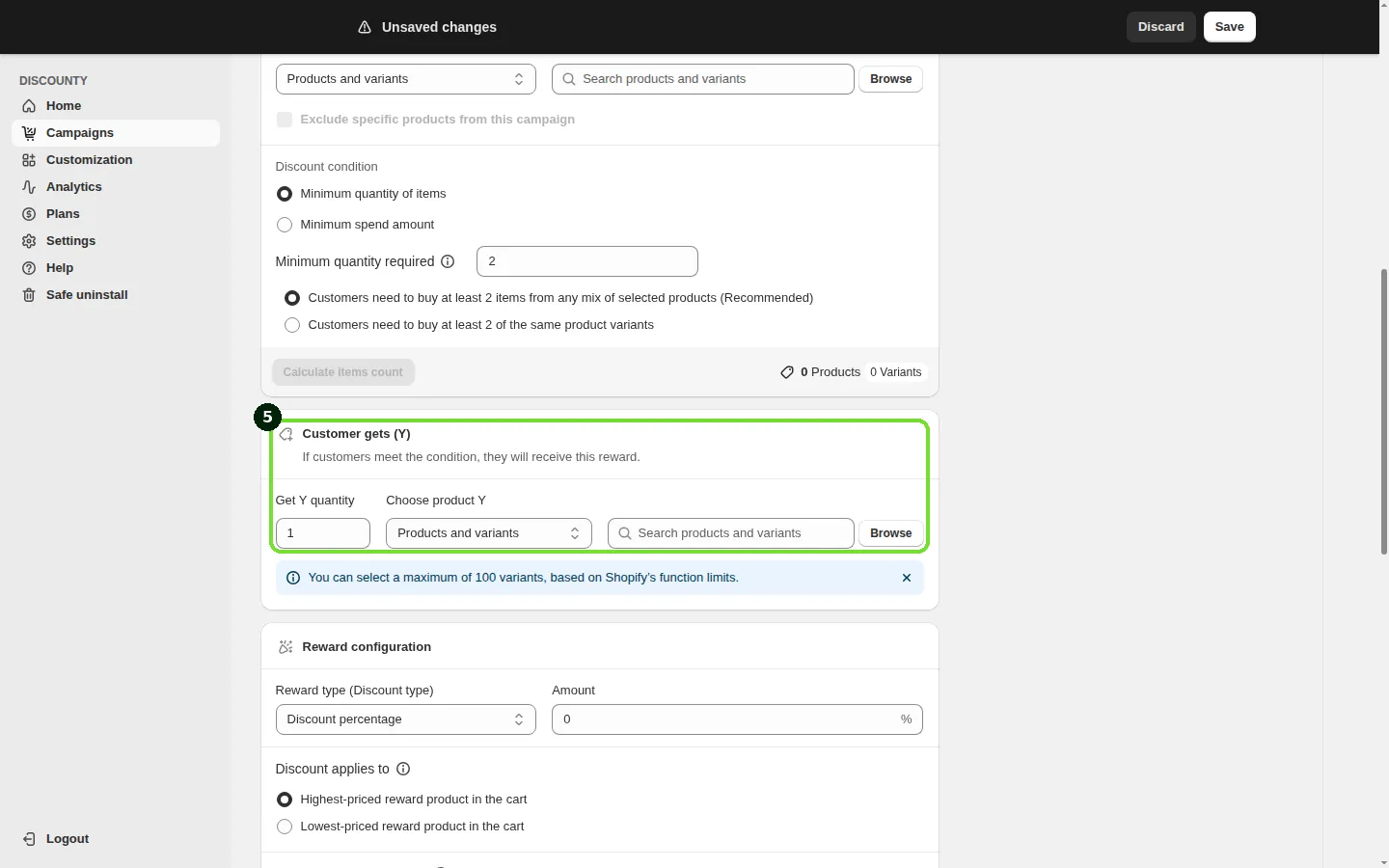
Task: Click the tag icon next to 0 Products
Action: (787, 372)
